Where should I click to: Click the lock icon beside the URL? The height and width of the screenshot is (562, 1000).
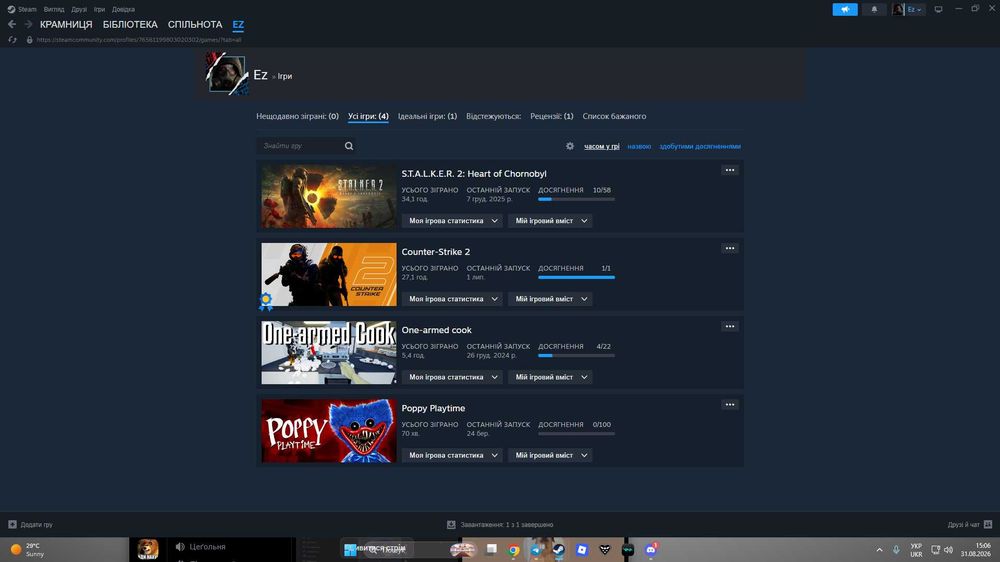(29, 40)
